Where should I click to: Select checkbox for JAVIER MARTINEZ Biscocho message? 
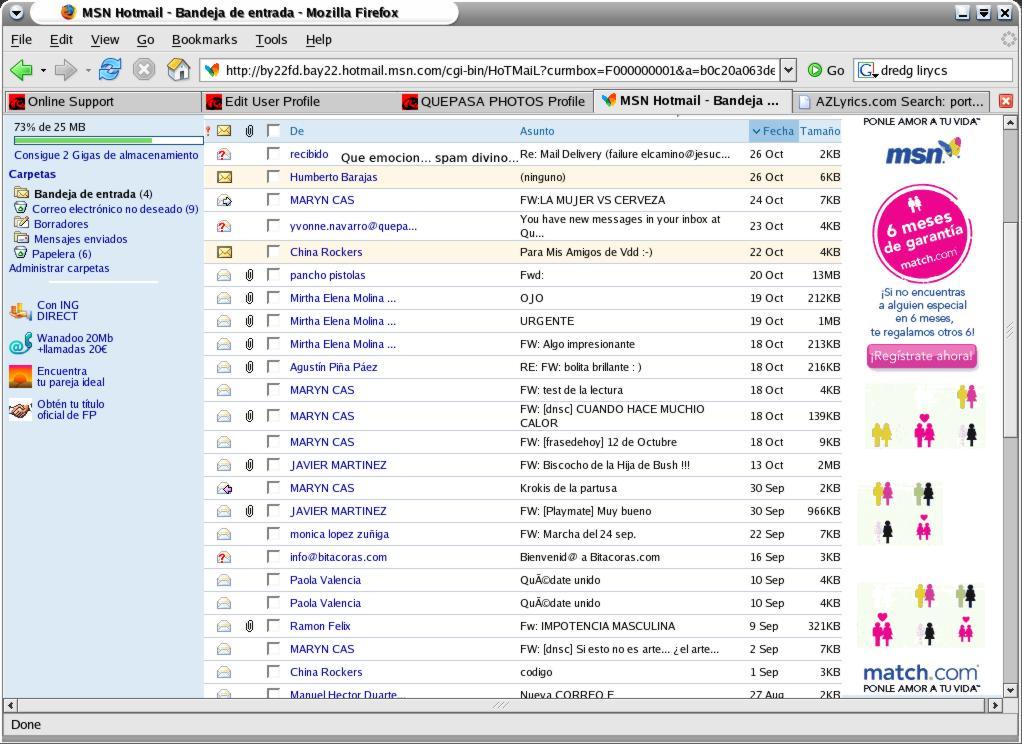[x=273, y=464]
